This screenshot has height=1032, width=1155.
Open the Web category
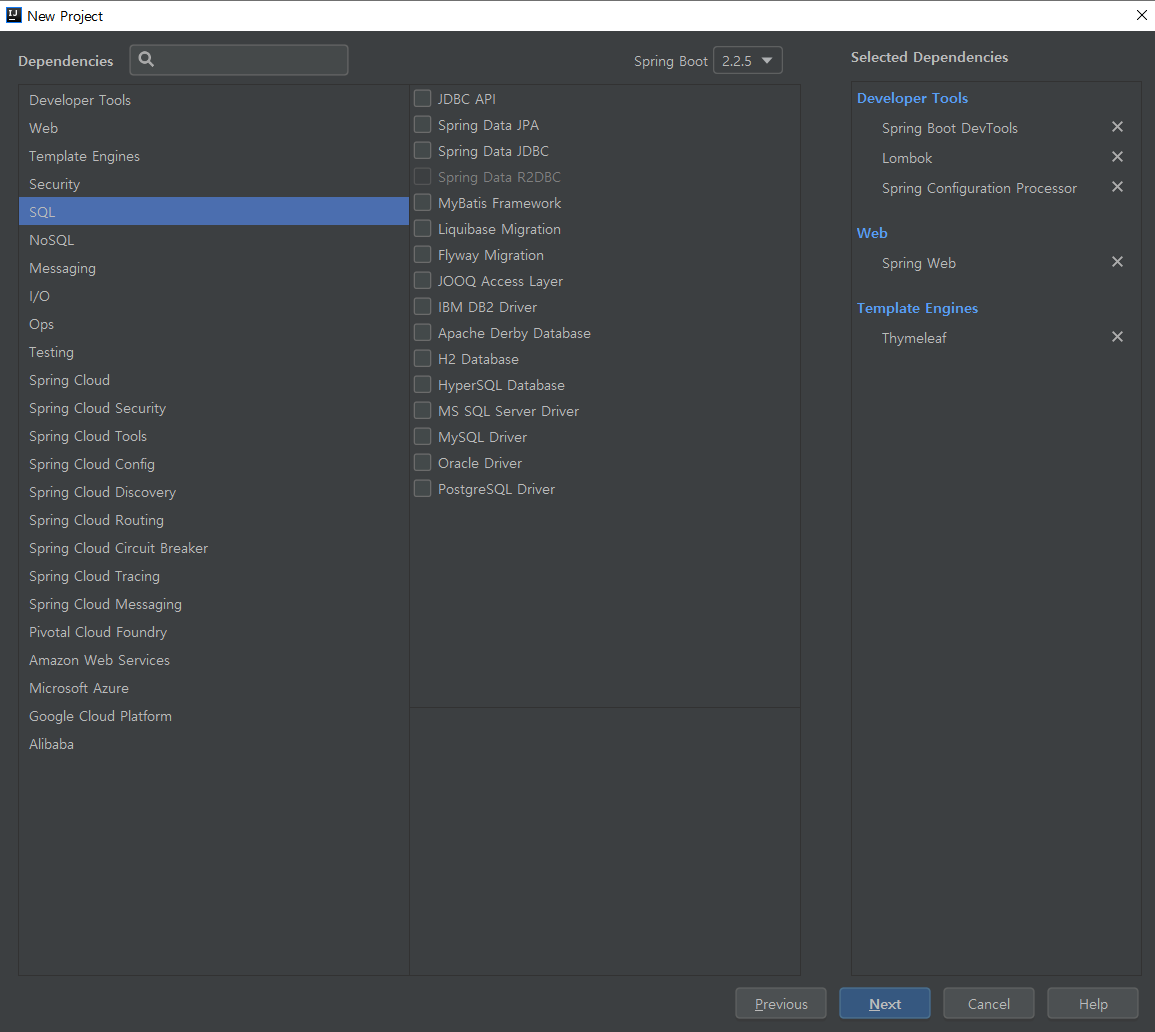click(214, 127)
